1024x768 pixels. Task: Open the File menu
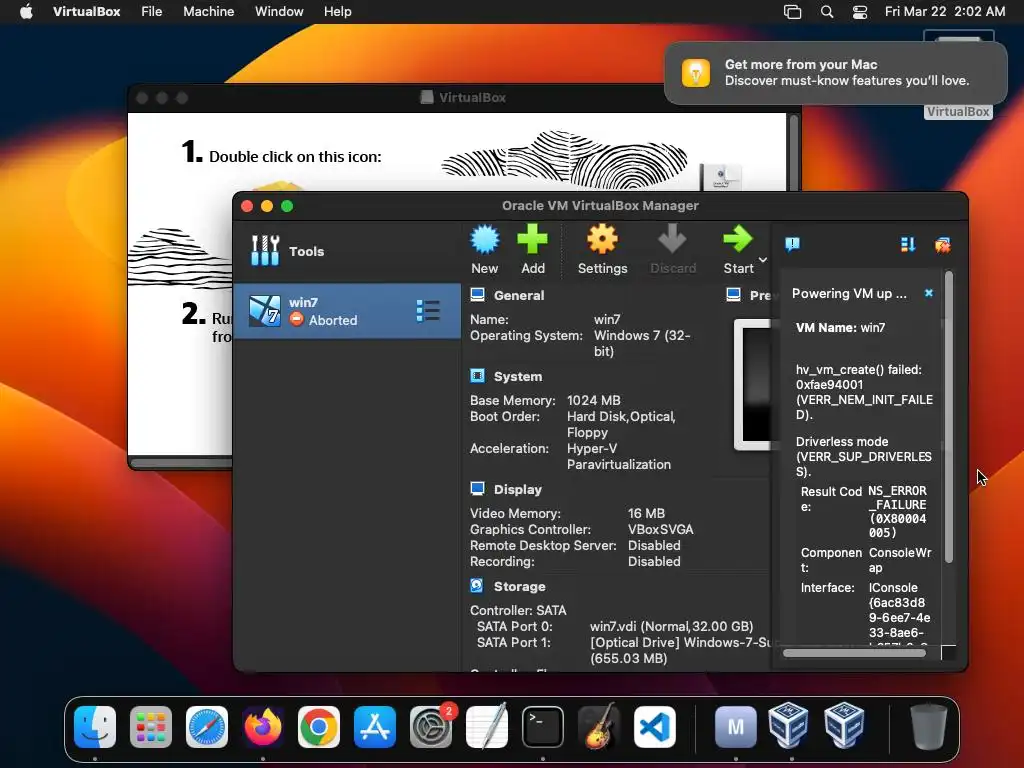coord(152,12)
